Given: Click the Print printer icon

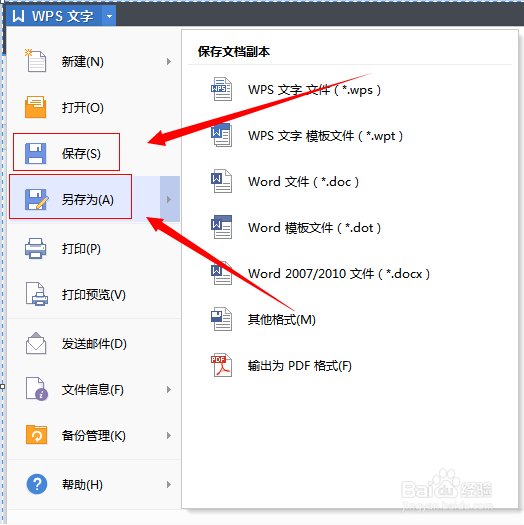Looking at the screenshot, I should (35, 248).
